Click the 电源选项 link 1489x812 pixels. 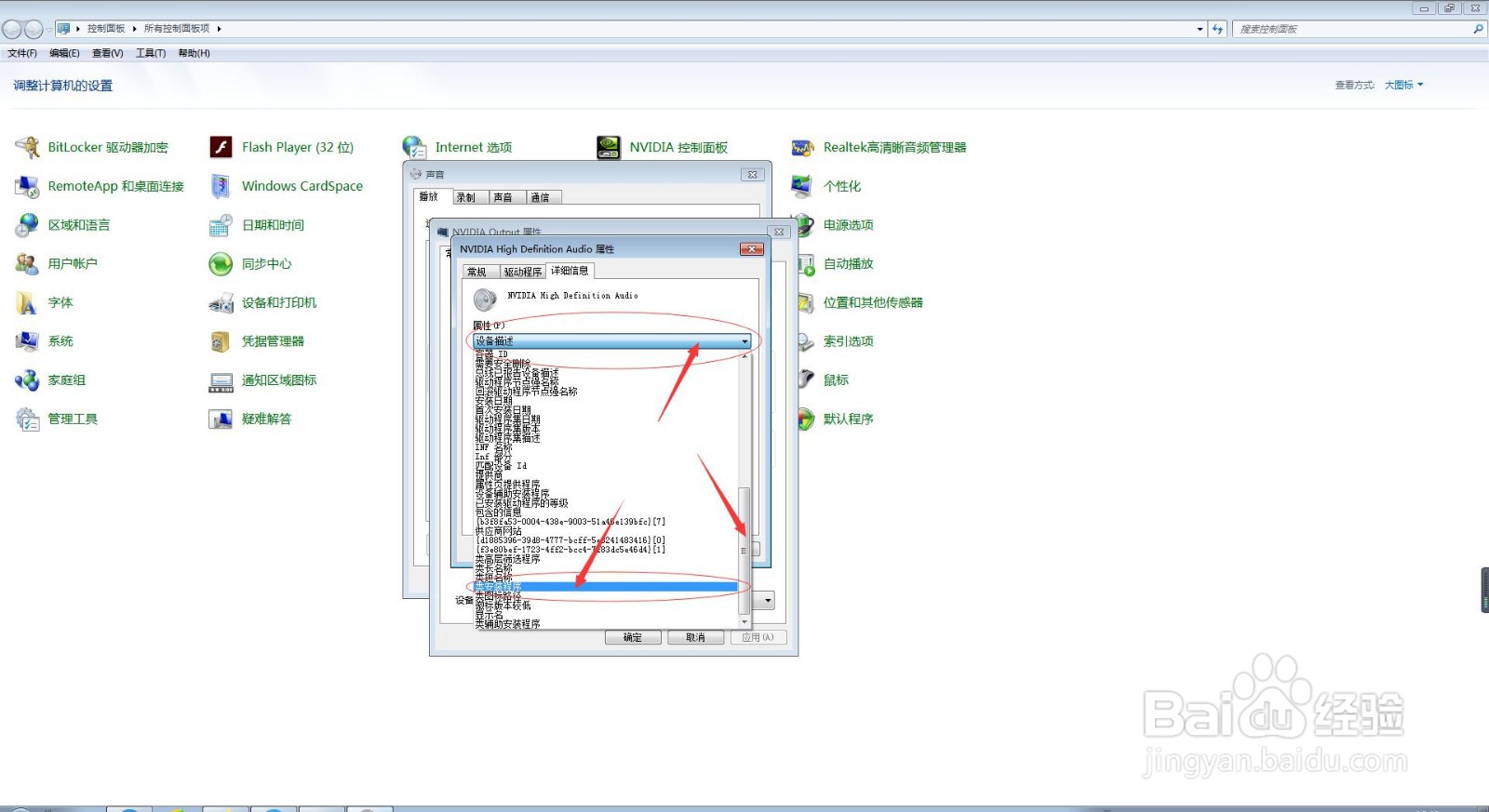[x=848, y=225]
